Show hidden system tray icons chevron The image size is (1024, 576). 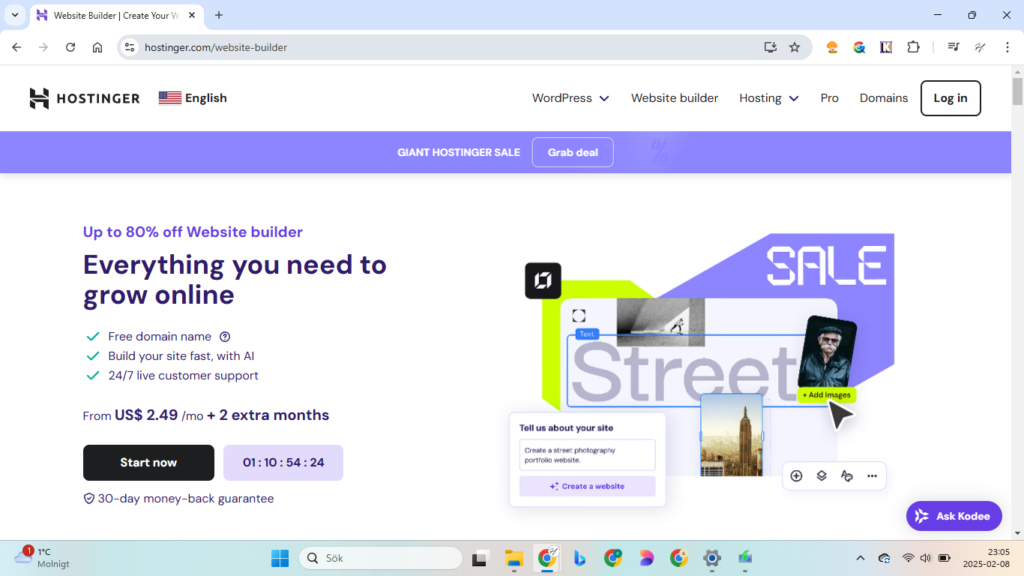(x=860, y=558)
